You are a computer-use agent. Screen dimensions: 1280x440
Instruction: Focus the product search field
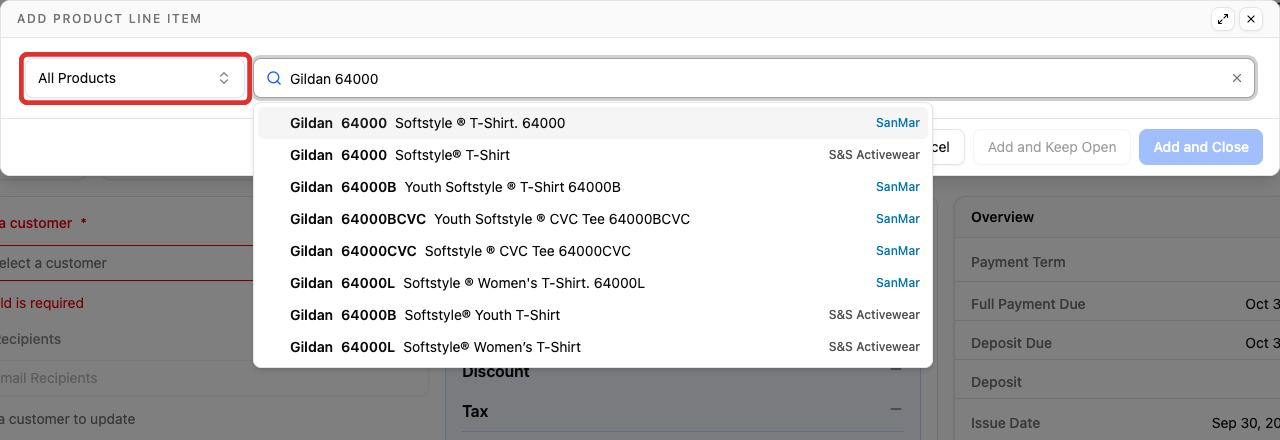[755, 78]
